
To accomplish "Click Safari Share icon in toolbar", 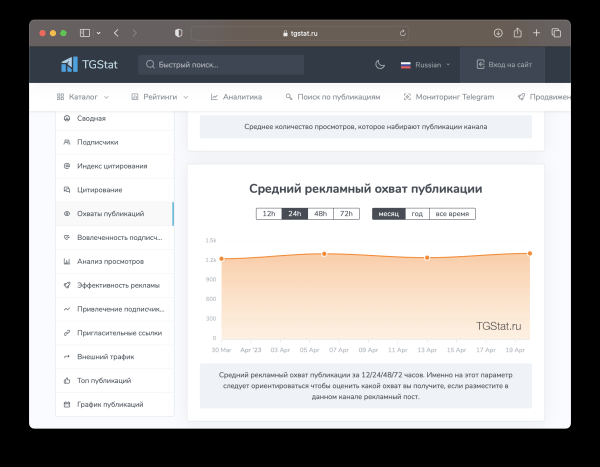I will pyautogui.click(x=518, y=33).
